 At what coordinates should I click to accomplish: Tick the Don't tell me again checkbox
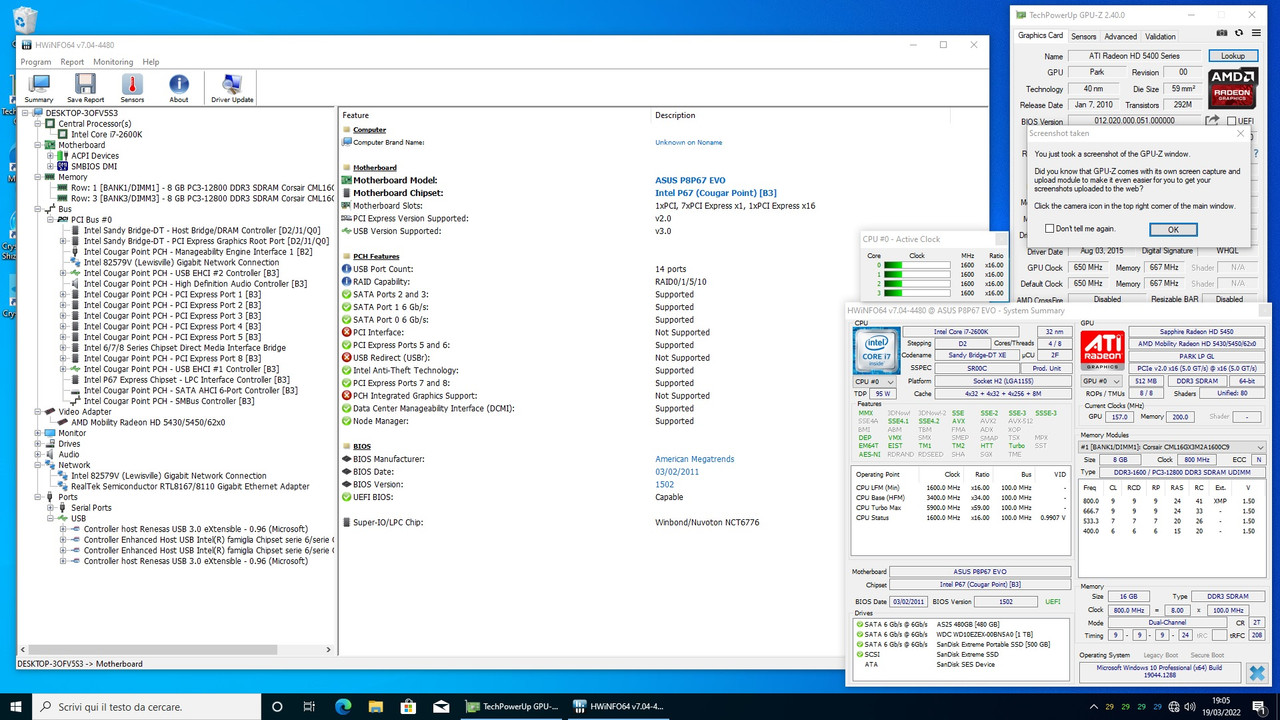[1049, 229]
